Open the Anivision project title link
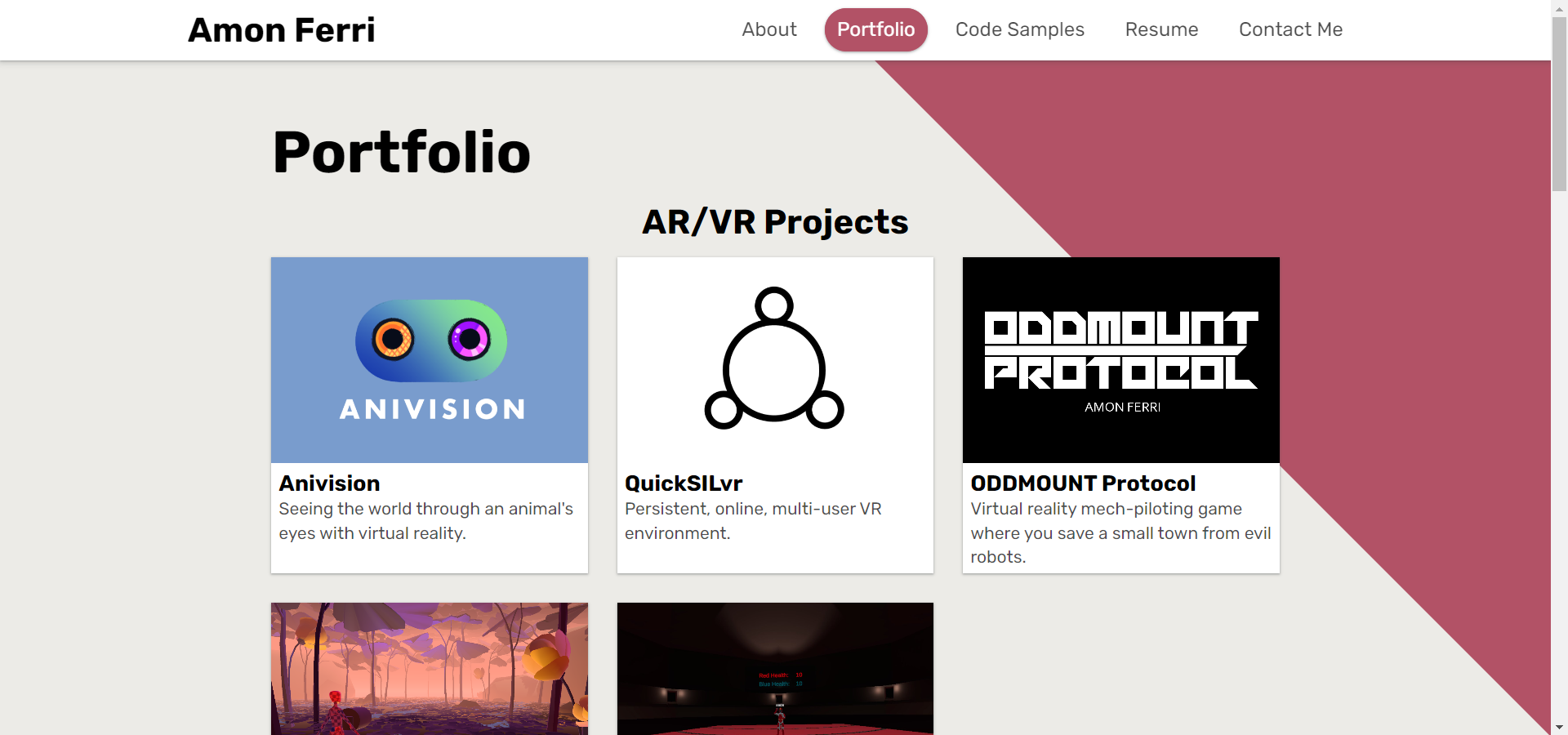The image size is (1568, 735). 330,483
